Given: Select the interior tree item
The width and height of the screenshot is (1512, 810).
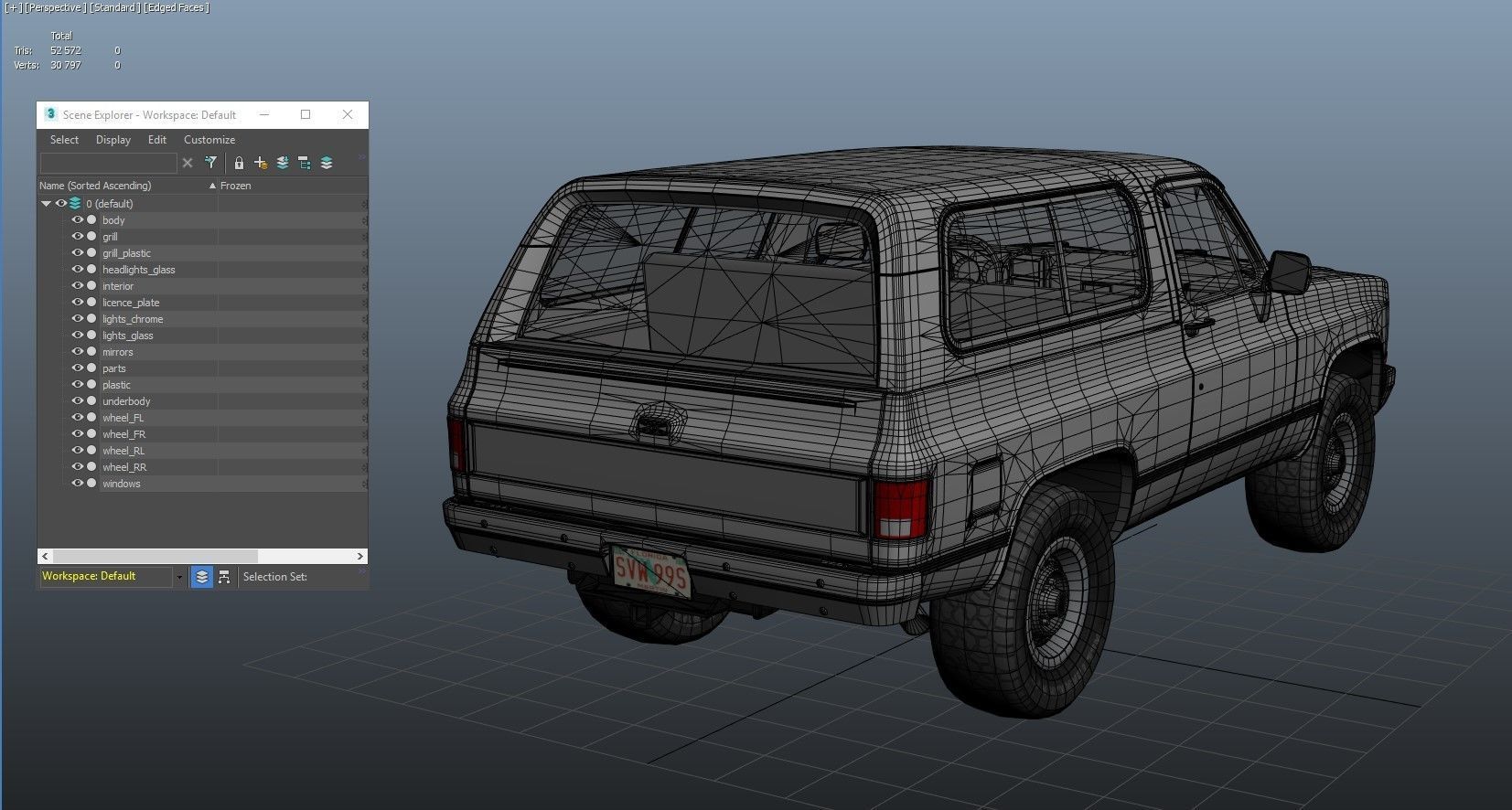Looking at the screenshot, I should click(118, 286).
